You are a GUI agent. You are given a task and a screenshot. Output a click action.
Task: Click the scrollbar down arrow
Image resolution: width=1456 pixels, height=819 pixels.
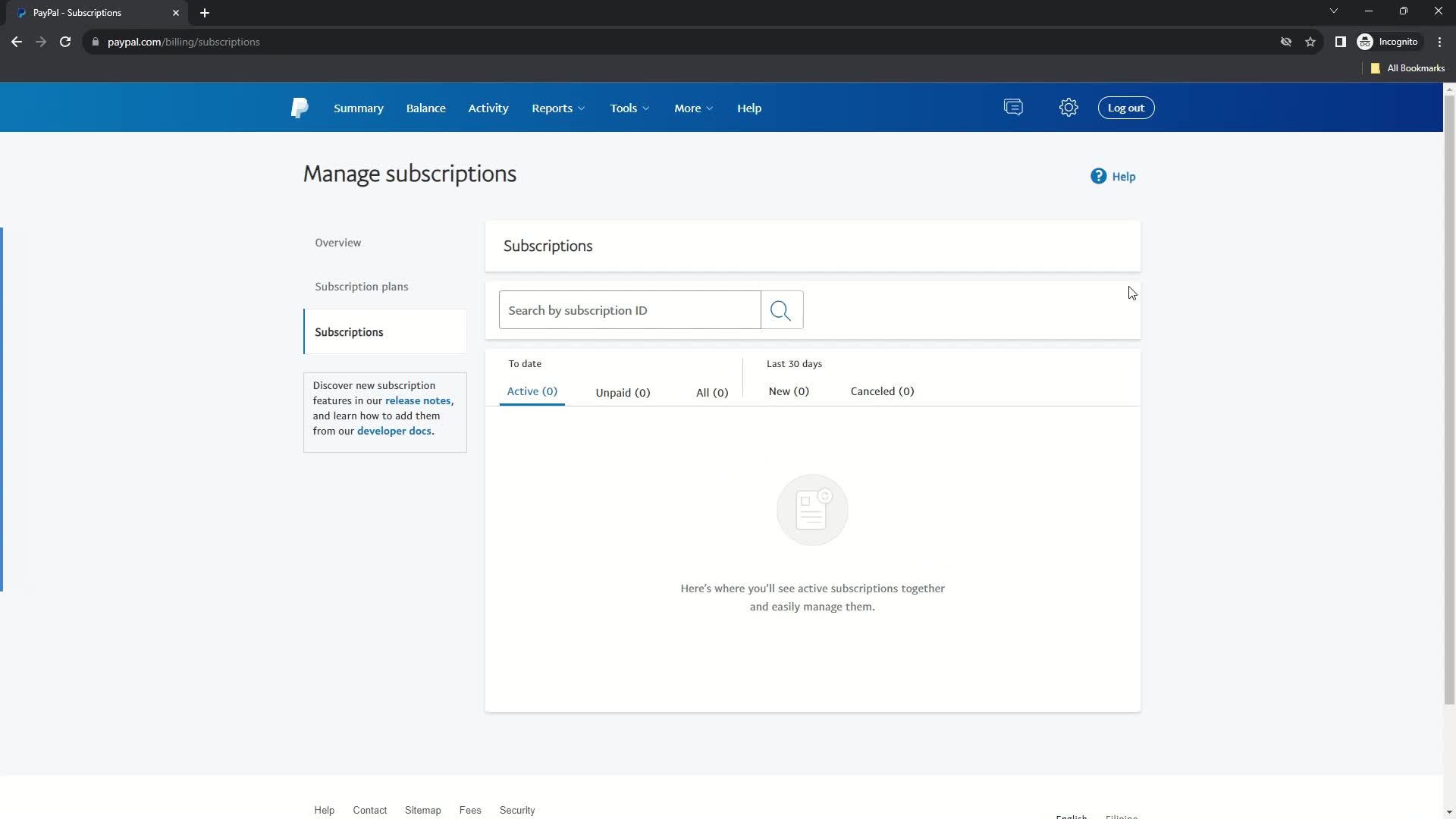[x=1449, y=812]
